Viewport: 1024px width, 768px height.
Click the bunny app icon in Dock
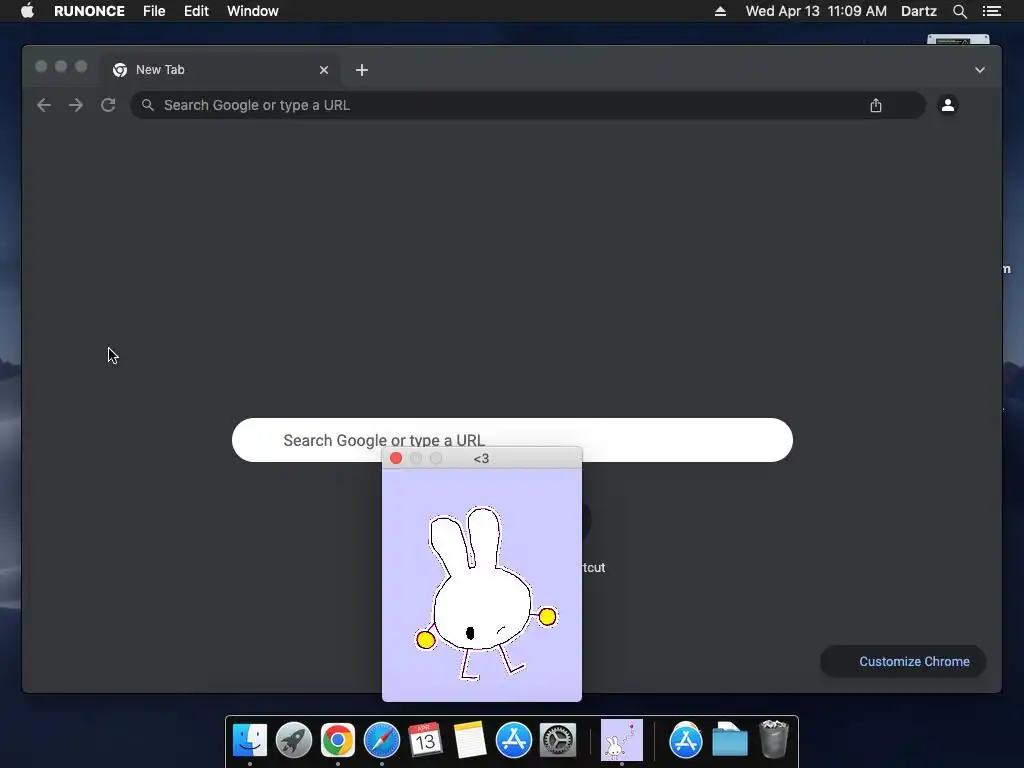tap(622, 740)
